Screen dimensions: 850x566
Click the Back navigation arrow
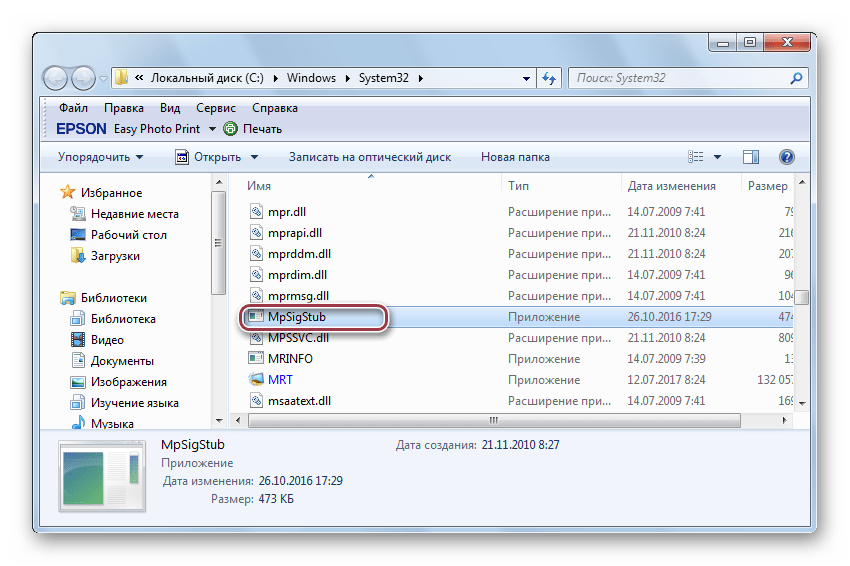point(55,79)
